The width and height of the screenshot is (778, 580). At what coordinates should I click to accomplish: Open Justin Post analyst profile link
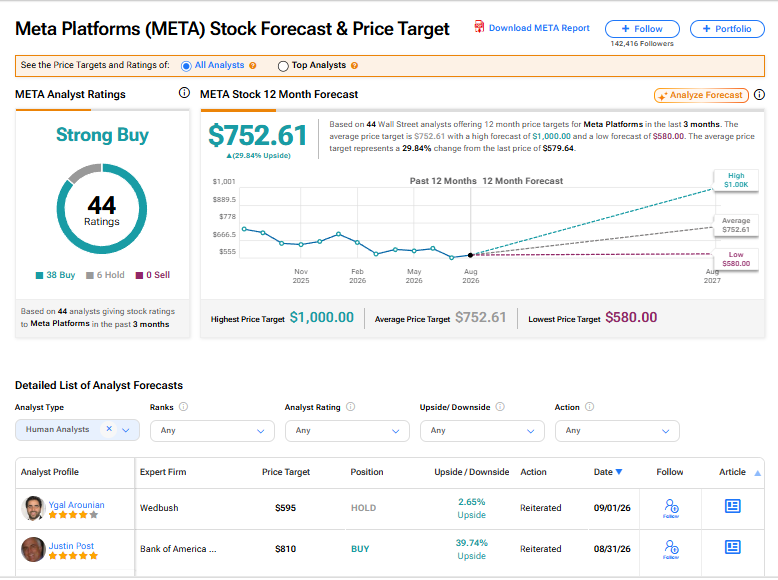[71, 545]
